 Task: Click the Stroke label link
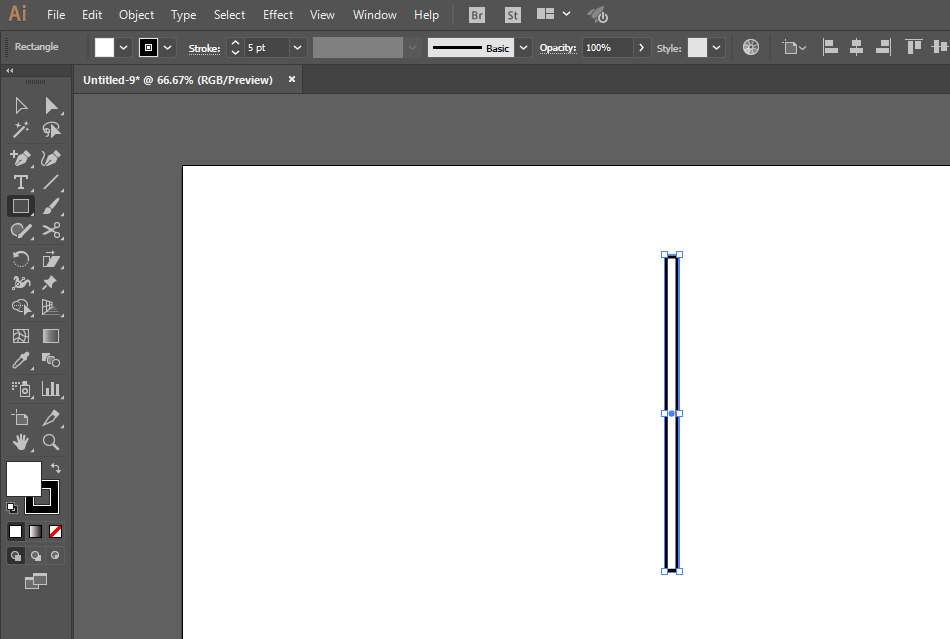point(204,48)
